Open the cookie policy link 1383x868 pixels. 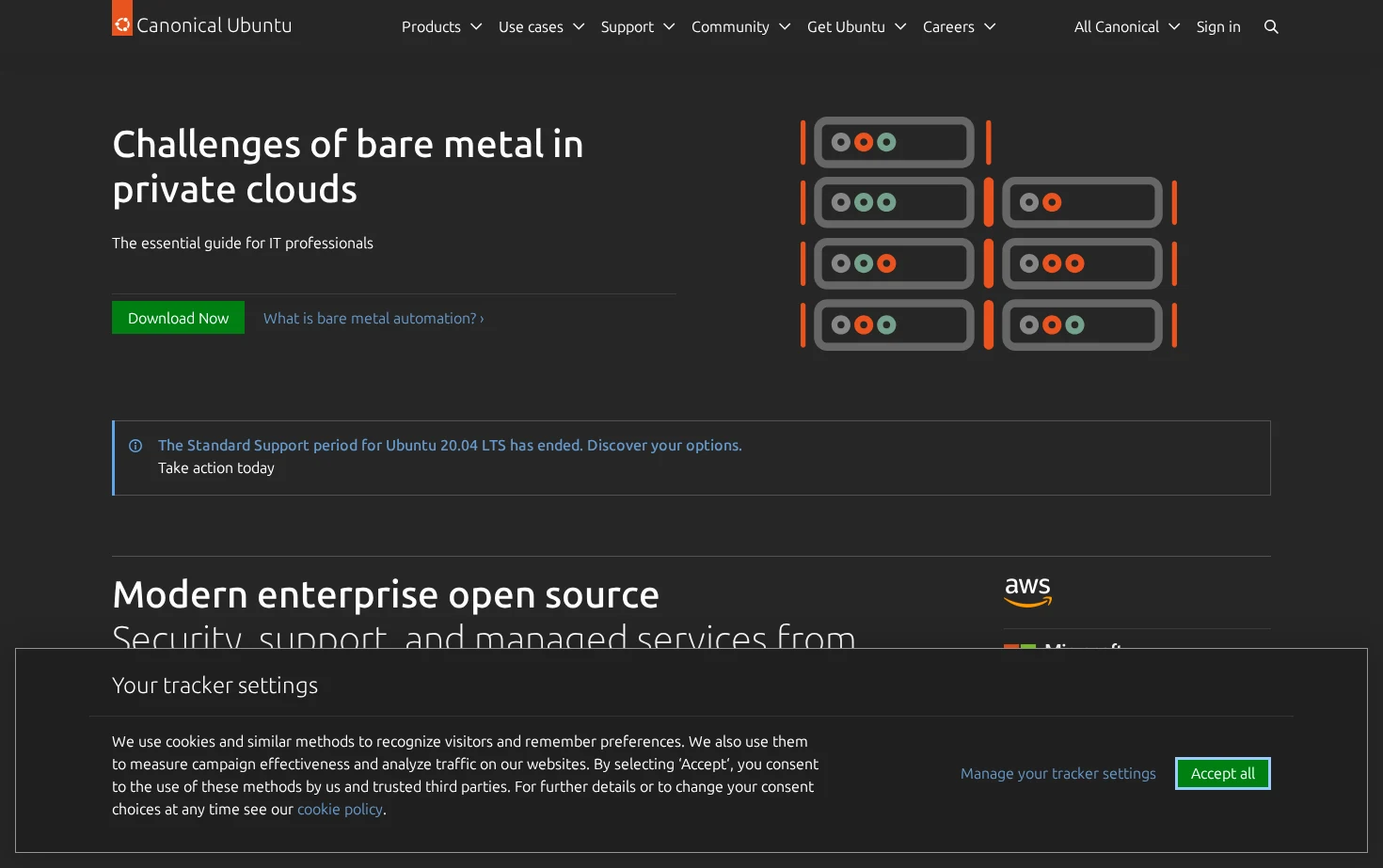(x=340, y=810)
